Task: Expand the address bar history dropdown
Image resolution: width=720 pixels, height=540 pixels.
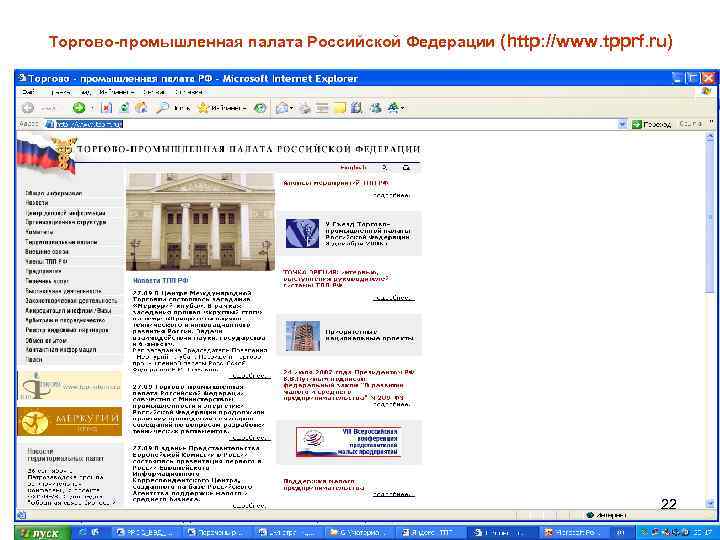Action: (622, 124)
